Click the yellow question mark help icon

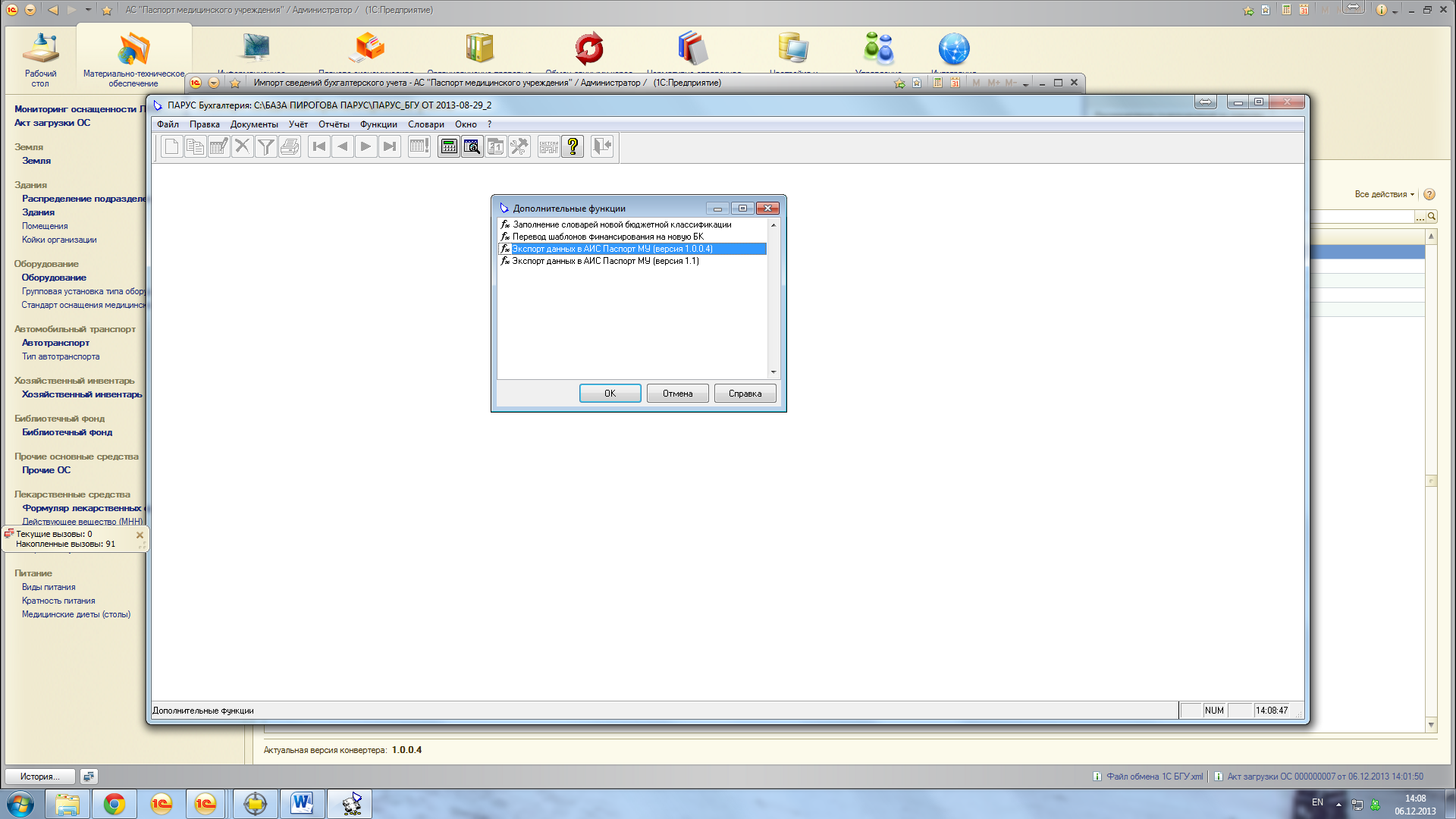click(x=573, y=146)
